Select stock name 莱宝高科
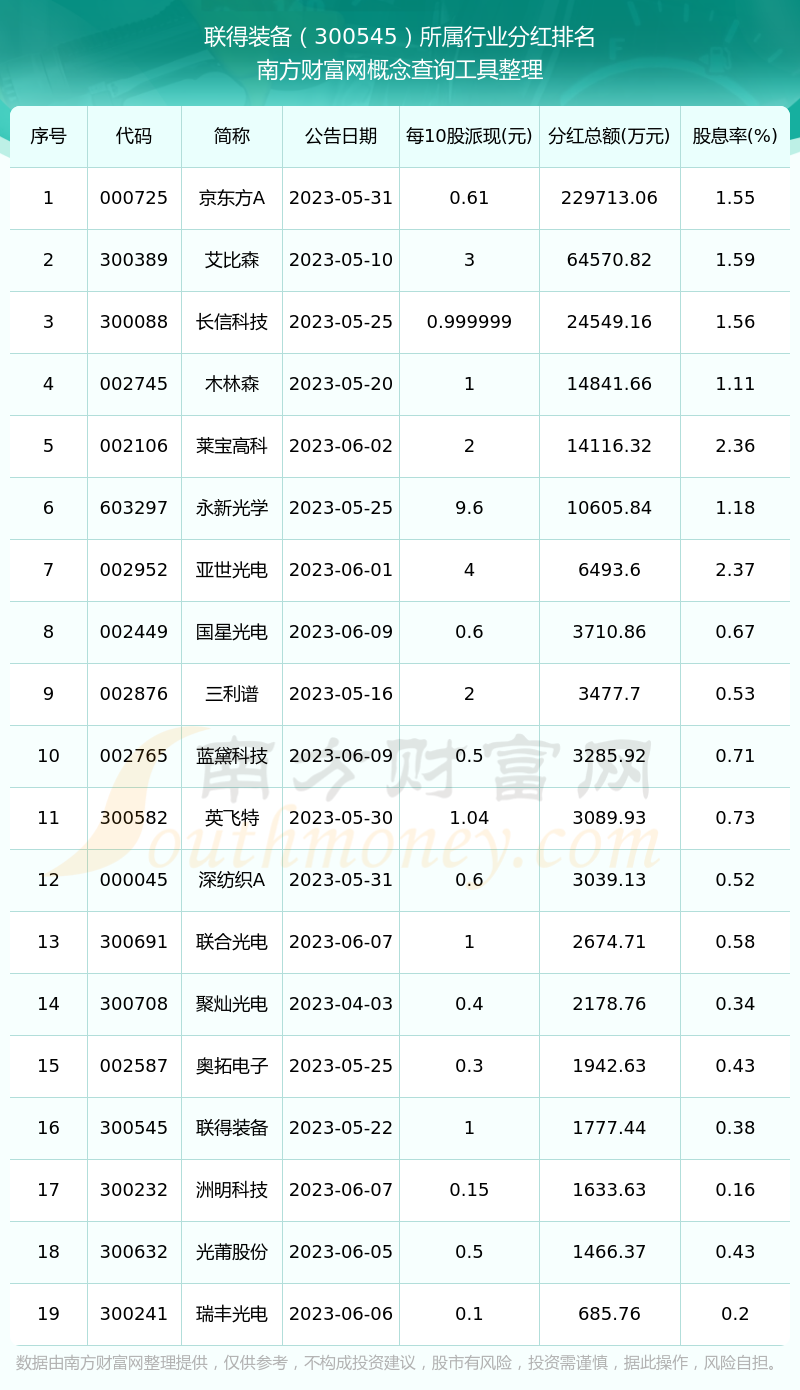Image resolution: width=800 pixels, height=1390 pixels. pos(232,446)
